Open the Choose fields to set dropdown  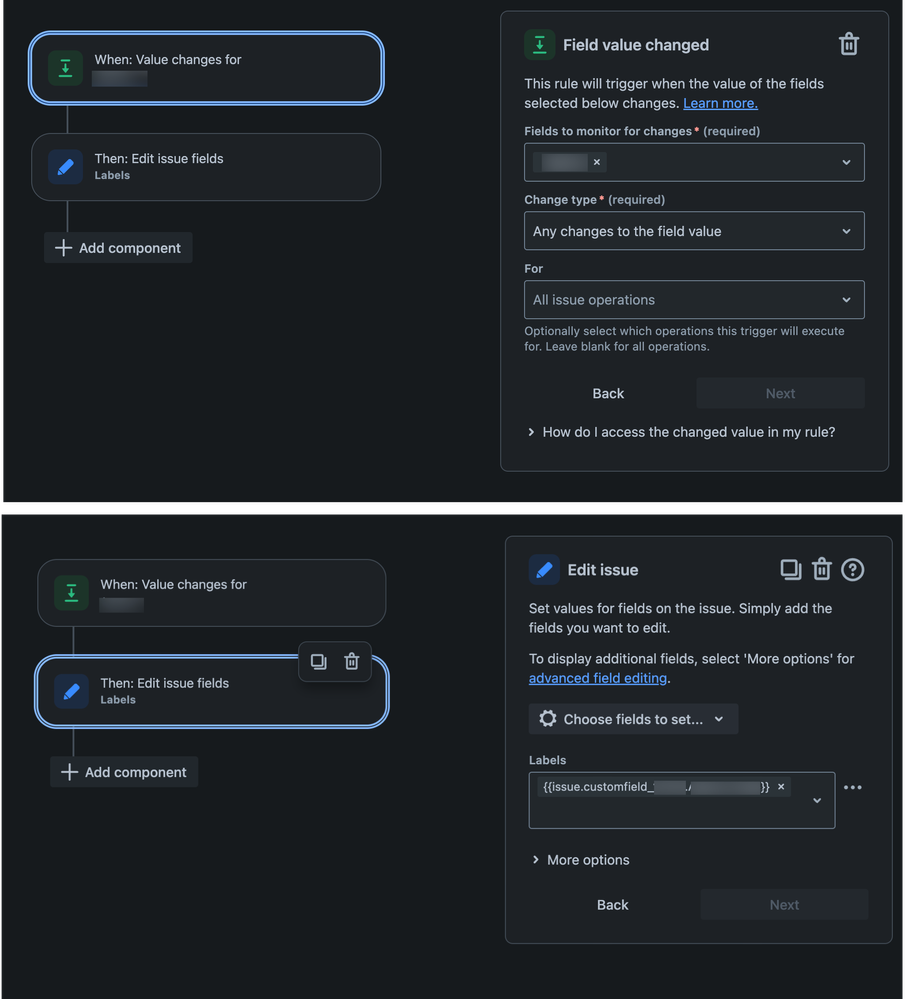pos(633,718)
